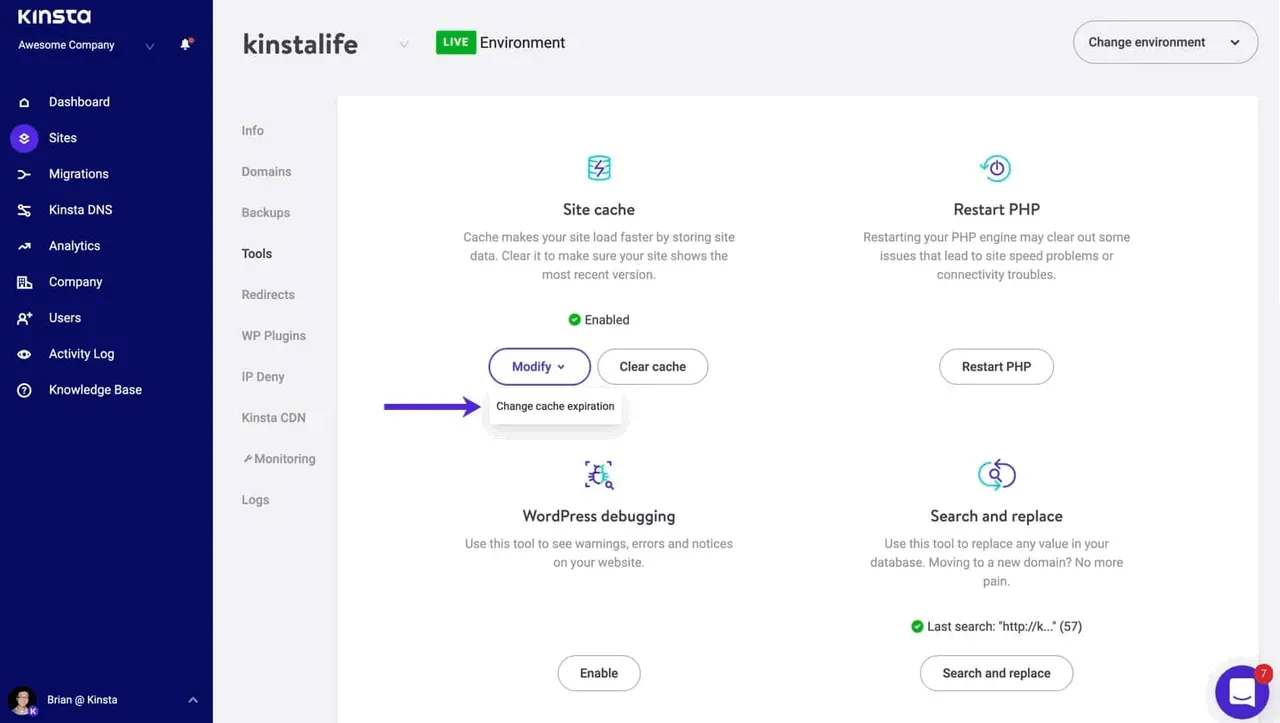
Task: Click the green Enabled check icon
Action: tap(574, 320)
